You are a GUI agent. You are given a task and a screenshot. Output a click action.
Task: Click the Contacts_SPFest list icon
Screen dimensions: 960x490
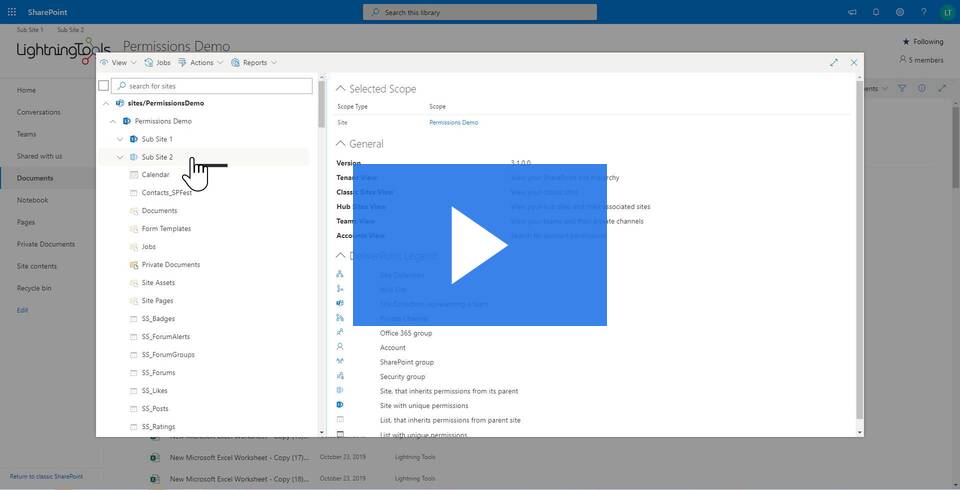134,193
